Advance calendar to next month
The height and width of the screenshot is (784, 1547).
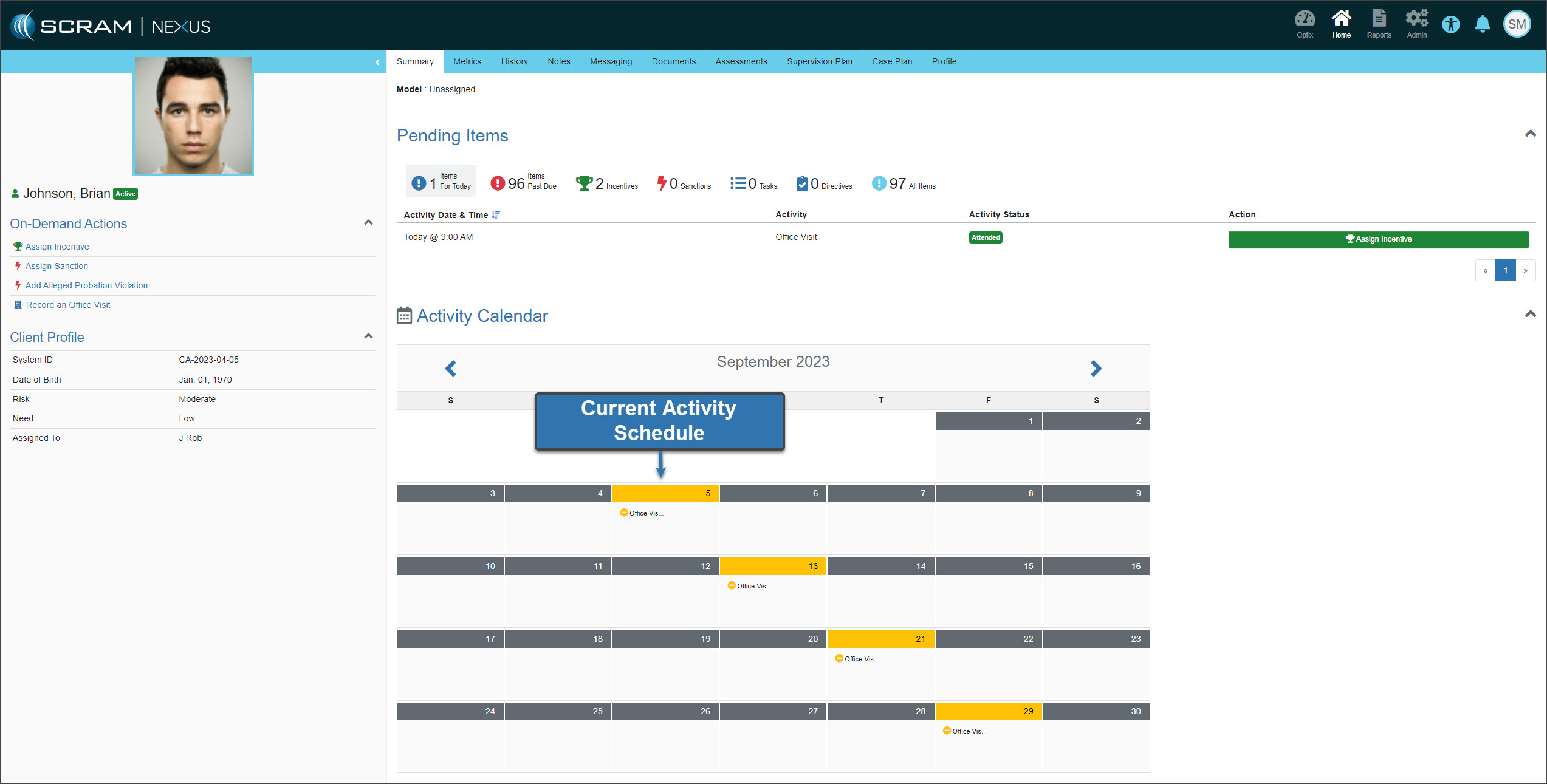1096,369
